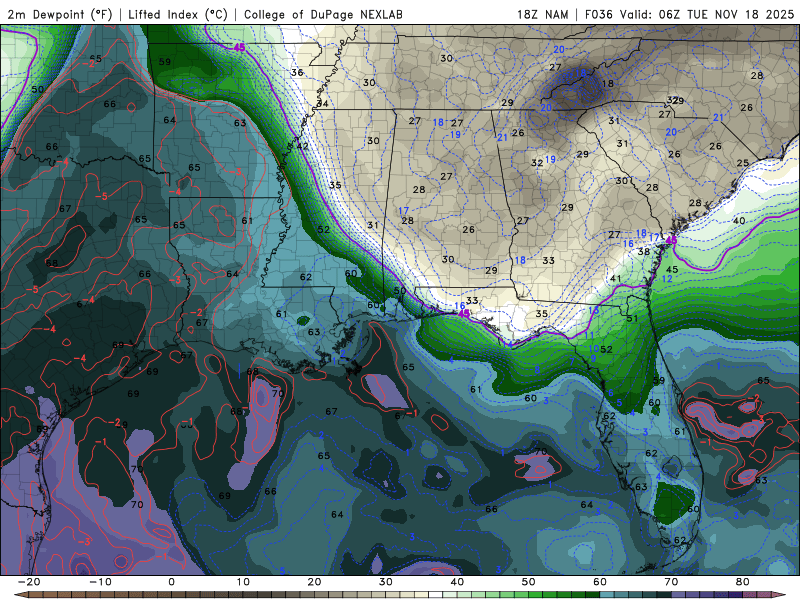
Task: Click the dewpoint value '38' near Georgia coast
Action: 644,252
